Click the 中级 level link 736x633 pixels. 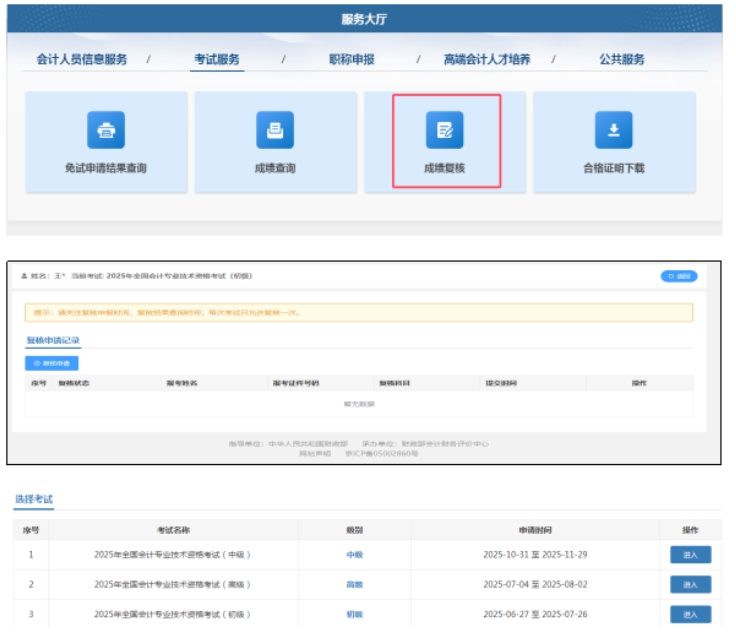[x=354, y=555]
